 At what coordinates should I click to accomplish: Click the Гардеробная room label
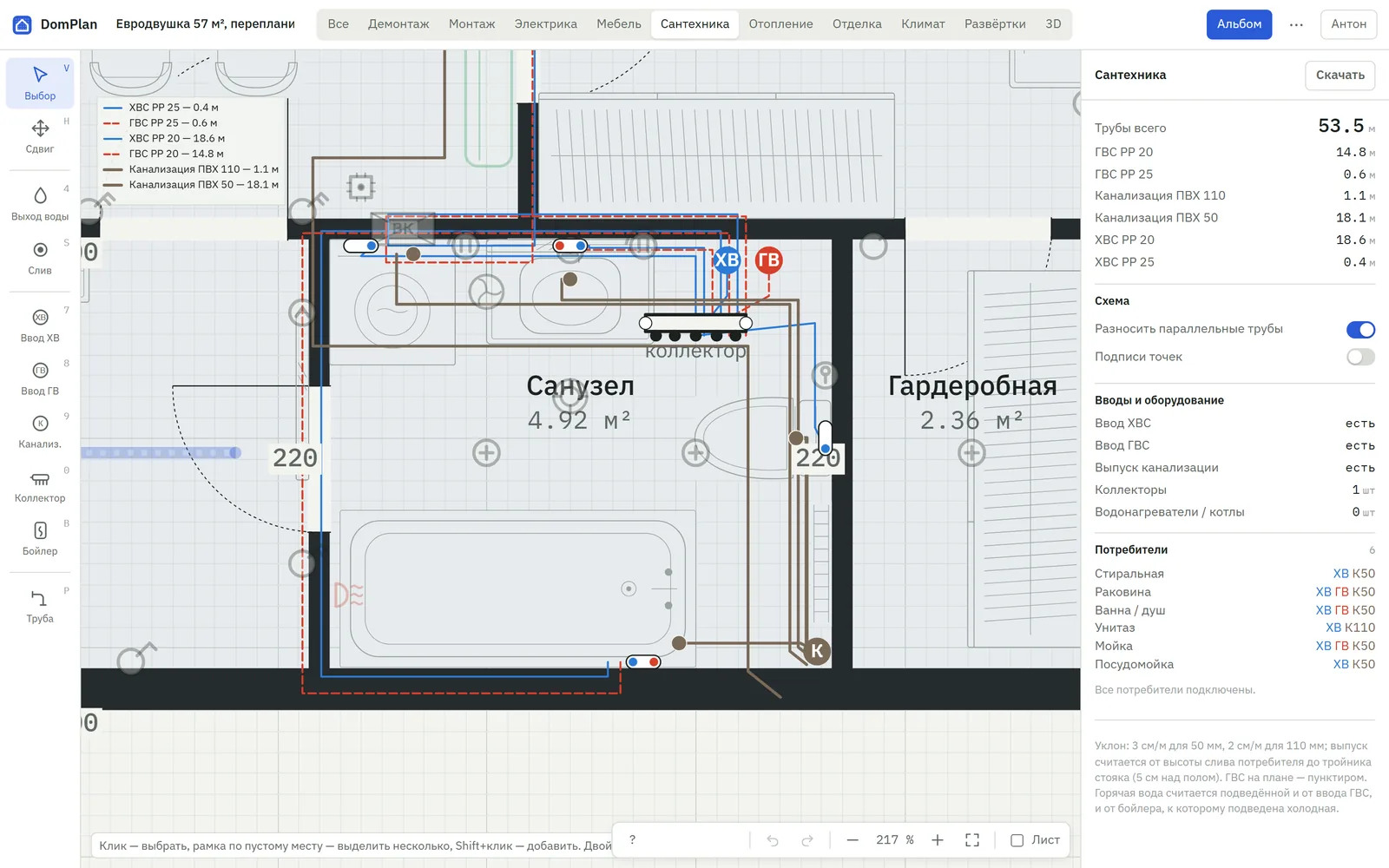pos(972,385)
